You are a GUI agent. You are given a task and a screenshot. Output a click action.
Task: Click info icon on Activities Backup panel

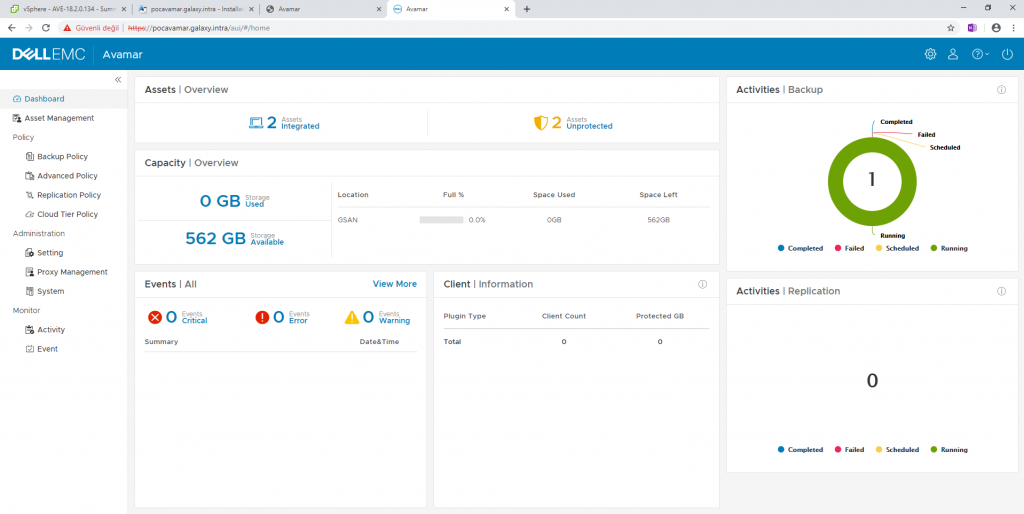point(1001,90)
